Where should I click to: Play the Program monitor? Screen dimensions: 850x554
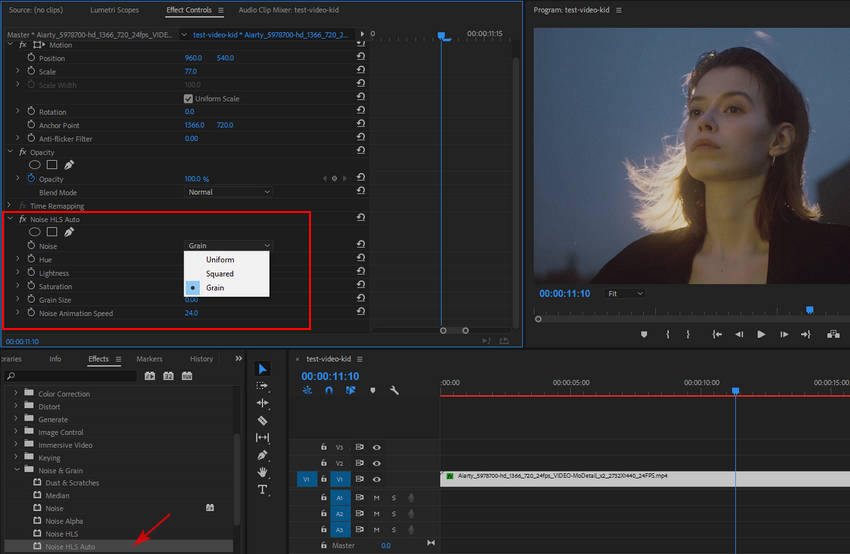pyautogui.click(x=761, y=334)
